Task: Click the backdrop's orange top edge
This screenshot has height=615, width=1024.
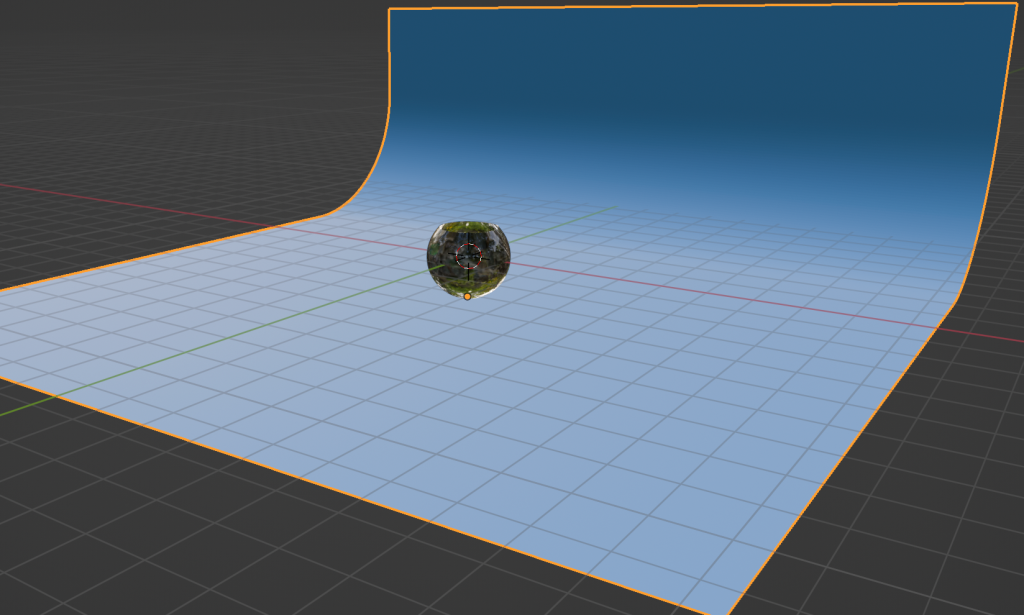Action: (x=700, y=6)
